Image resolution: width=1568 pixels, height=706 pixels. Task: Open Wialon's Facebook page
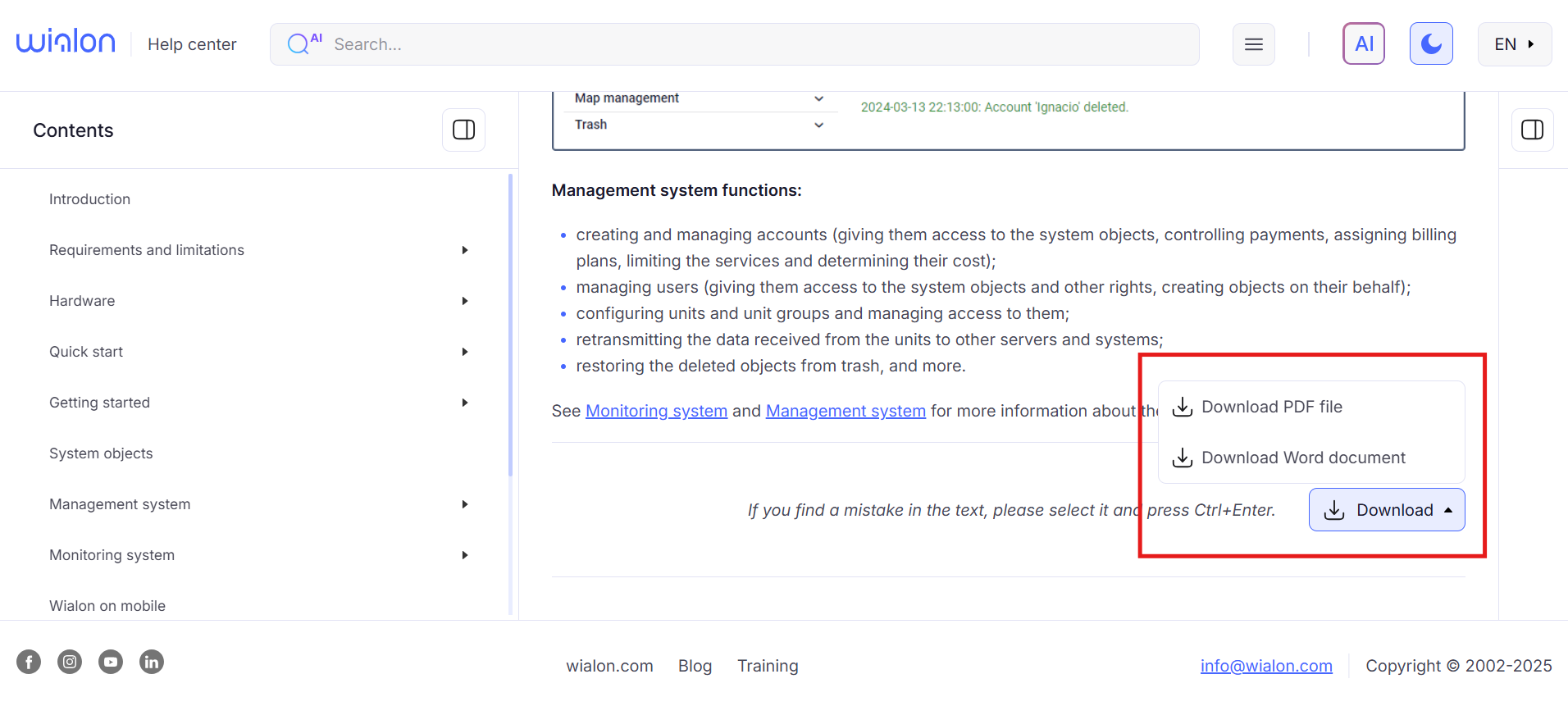coord(29,662)
